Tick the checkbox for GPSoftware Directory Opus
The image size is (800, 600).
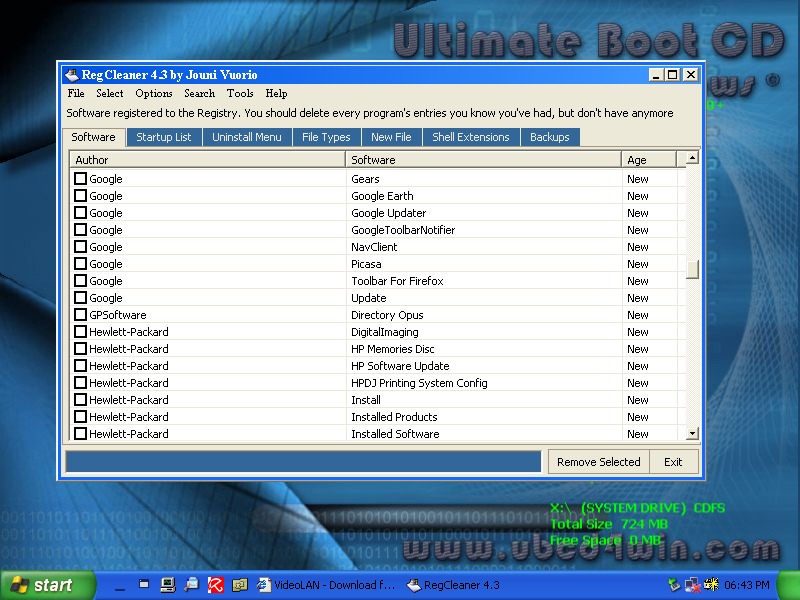(x=81, y=315)
